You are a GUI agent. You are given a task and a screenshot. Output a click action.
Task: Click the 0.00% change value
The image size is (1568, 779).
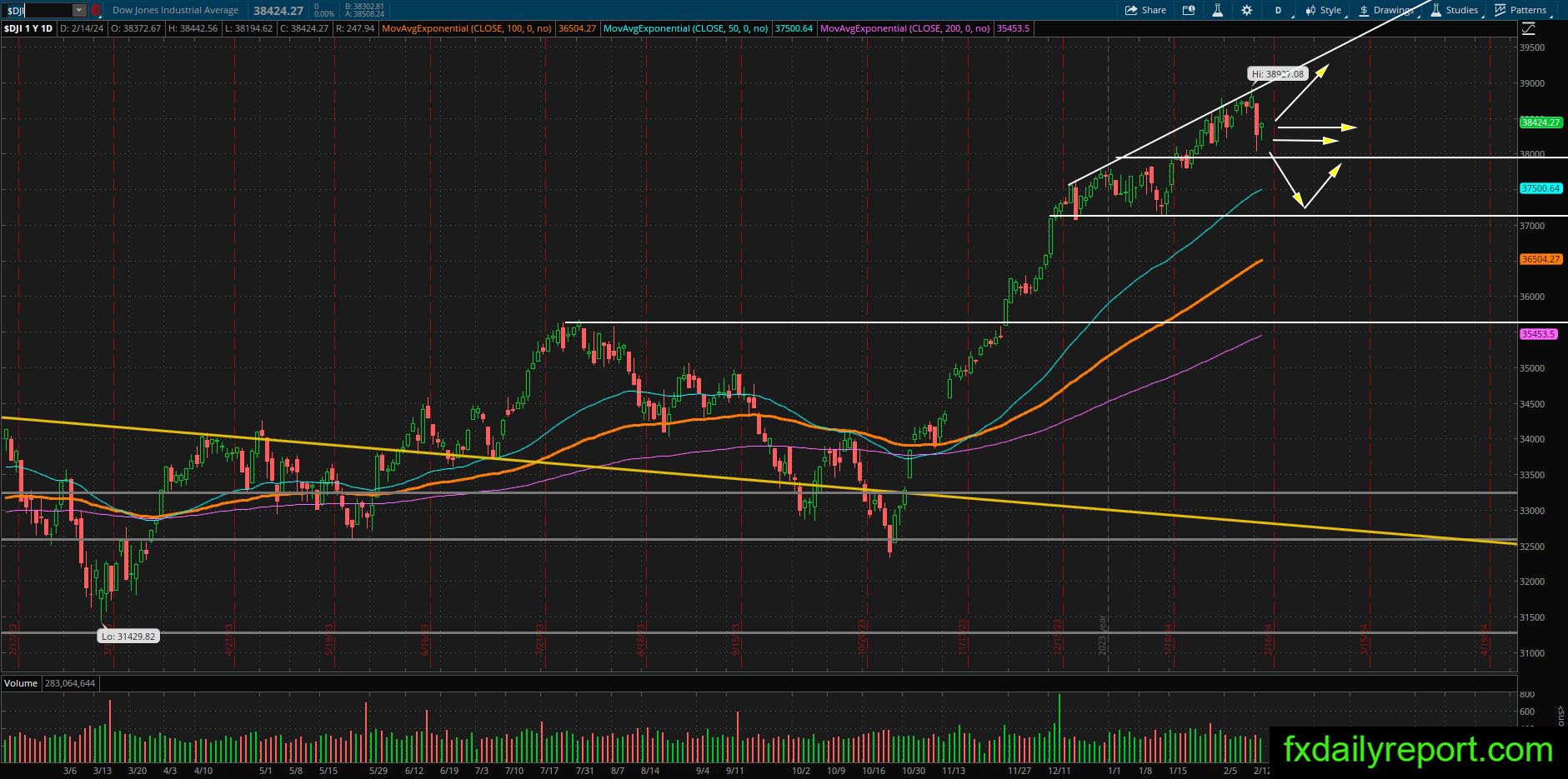pyautogui.click(x=323, y=14)
